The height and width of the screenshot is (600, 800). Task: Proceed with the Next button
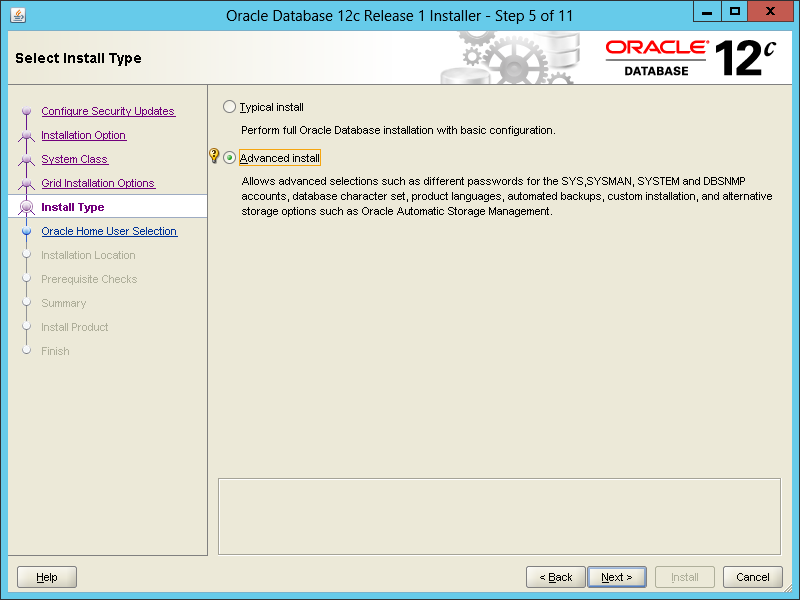click(x=617, y=577)
